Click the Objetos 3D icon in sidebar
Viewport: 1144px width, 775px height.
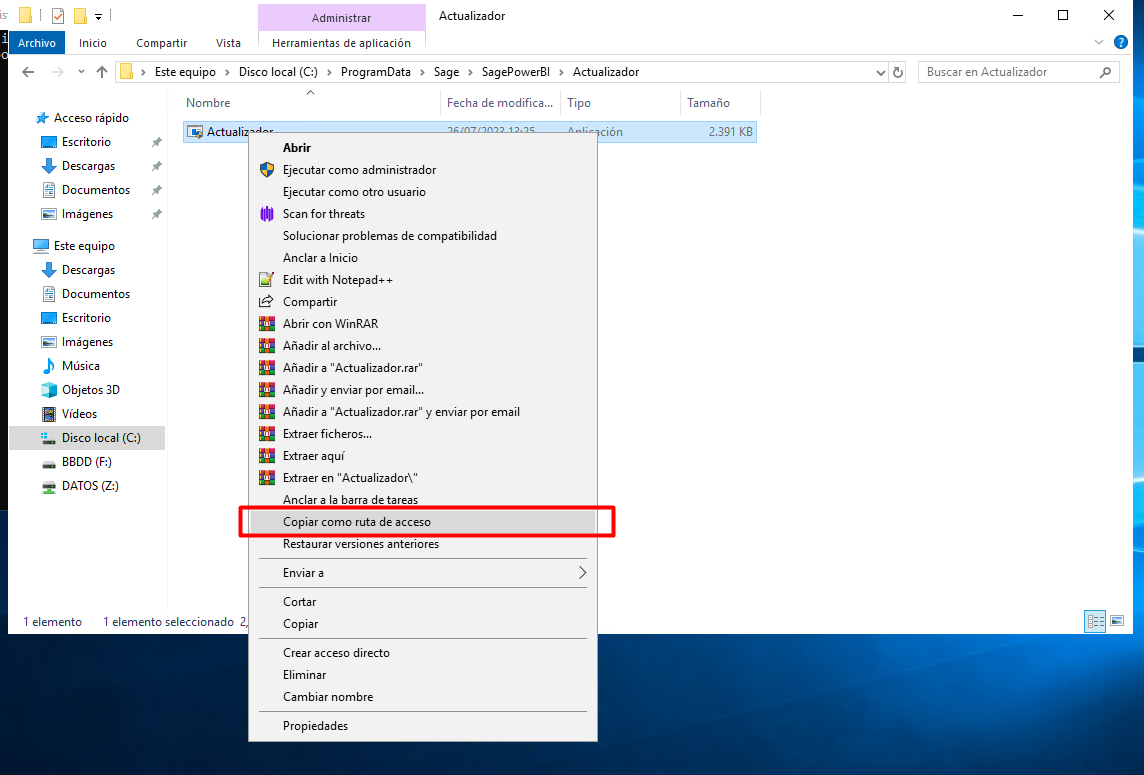[x=49, y=390]
